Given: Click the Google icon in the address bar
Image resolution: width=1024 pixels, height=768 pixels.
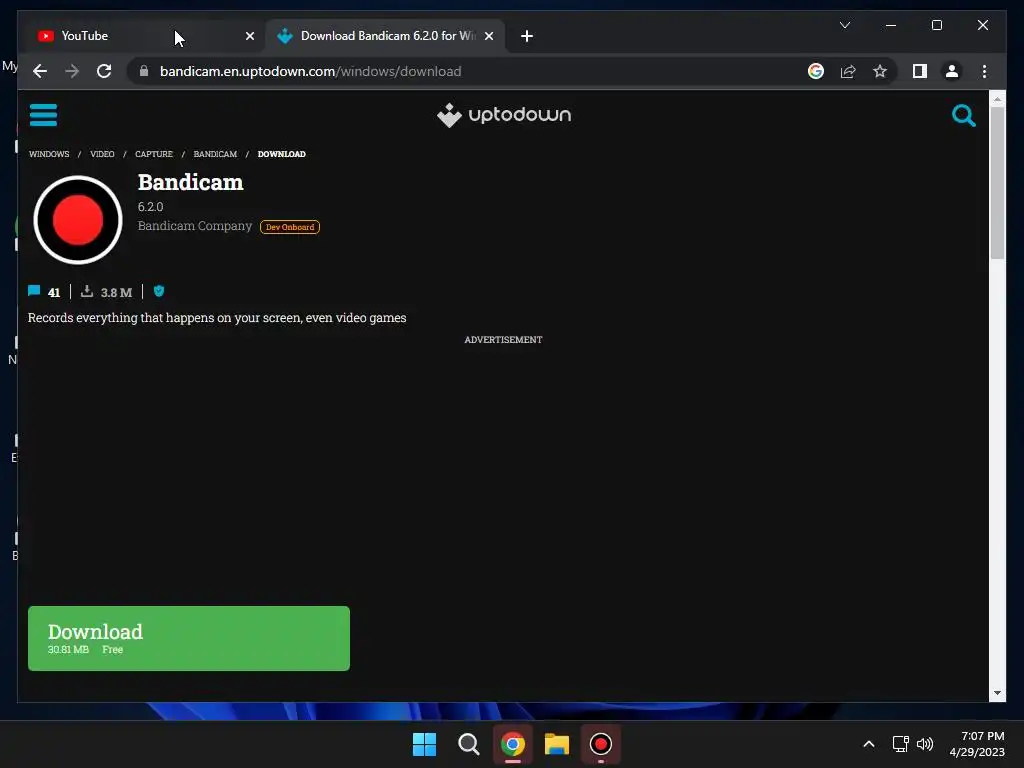Looking at the screenshot, I should click(816, 71).
